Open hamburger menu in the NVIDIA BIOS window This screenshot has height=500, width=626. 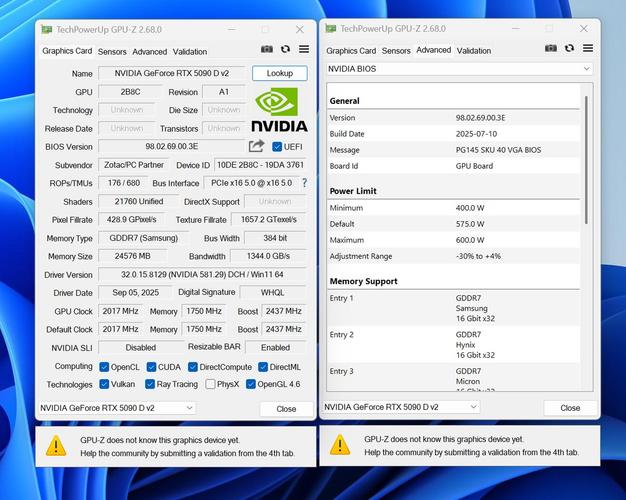[x=587, y=49]
